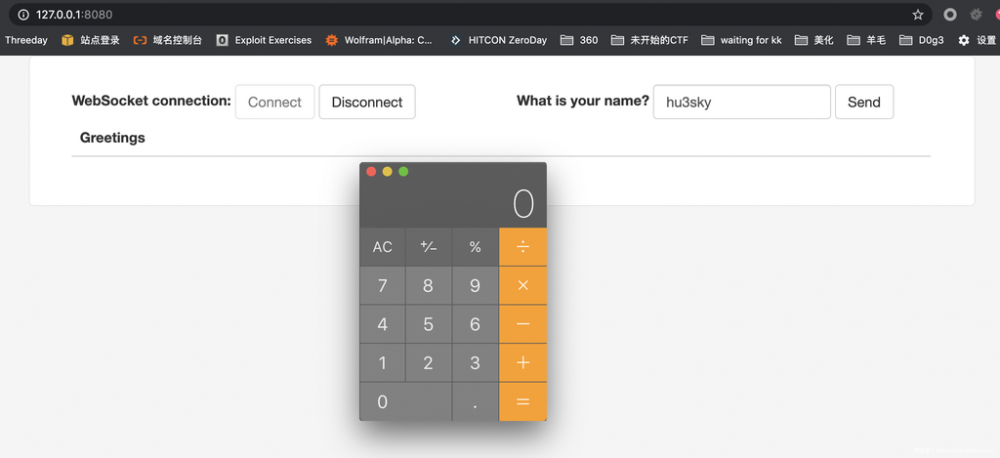The image size is (1000, 458).
Task: Focus the name input containing hu3sky
Action: (742, 102)
